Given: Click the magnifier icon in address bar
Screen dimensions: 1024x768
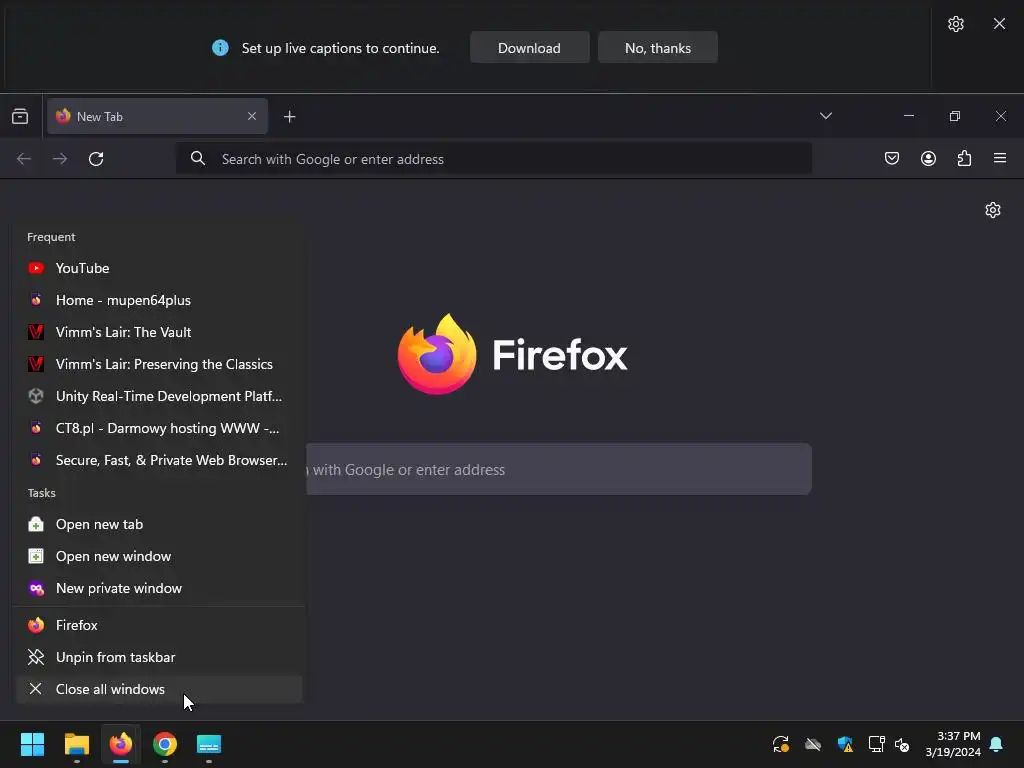Looking at the screenshot, I should pyautogui.click(x=197, y=159).
